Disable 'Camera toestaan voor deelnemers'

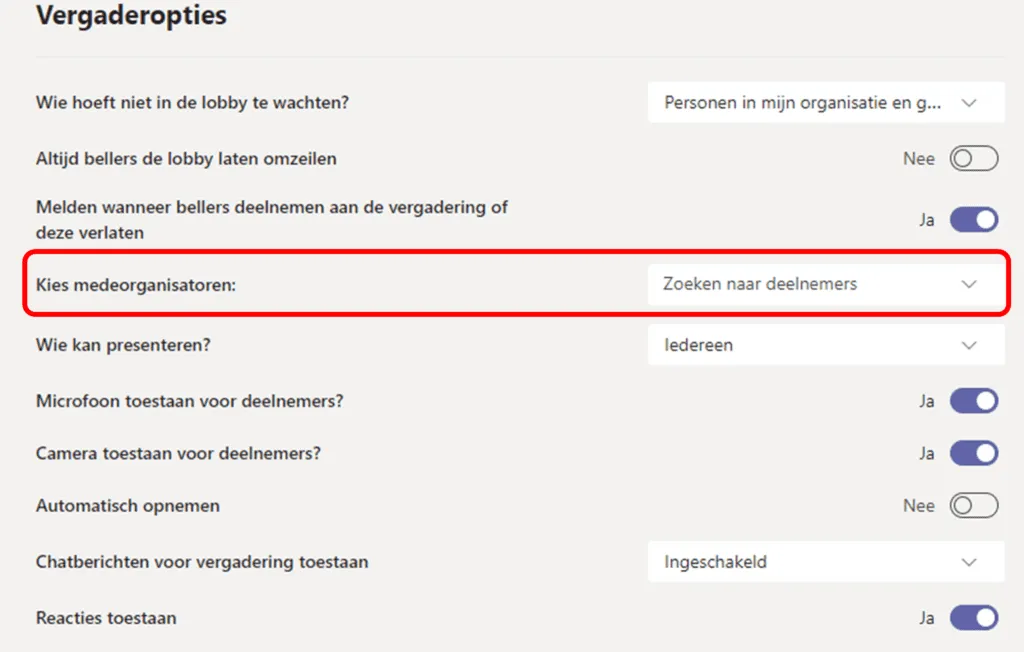click(x=974, y=453)
